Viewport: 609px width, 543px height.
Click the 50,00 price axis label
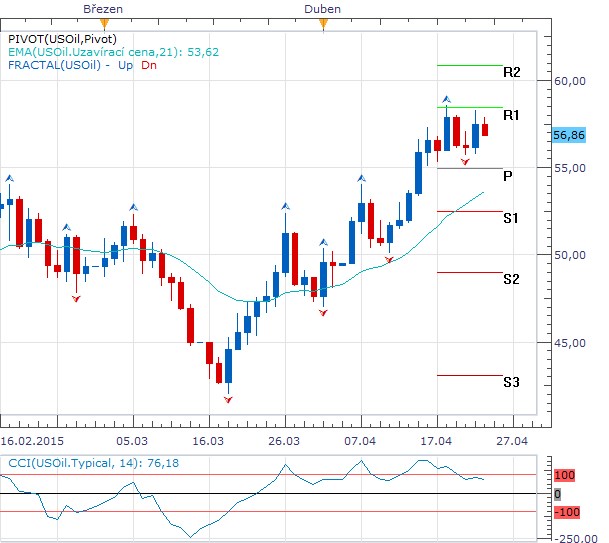point(569,255)
